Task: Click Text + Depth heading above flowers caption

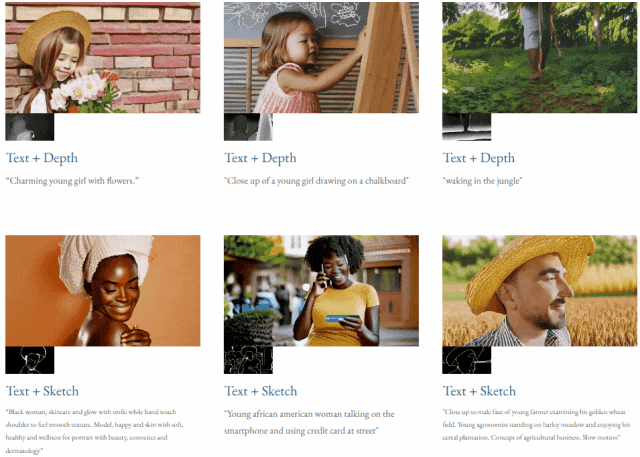Action: [42, 158]
